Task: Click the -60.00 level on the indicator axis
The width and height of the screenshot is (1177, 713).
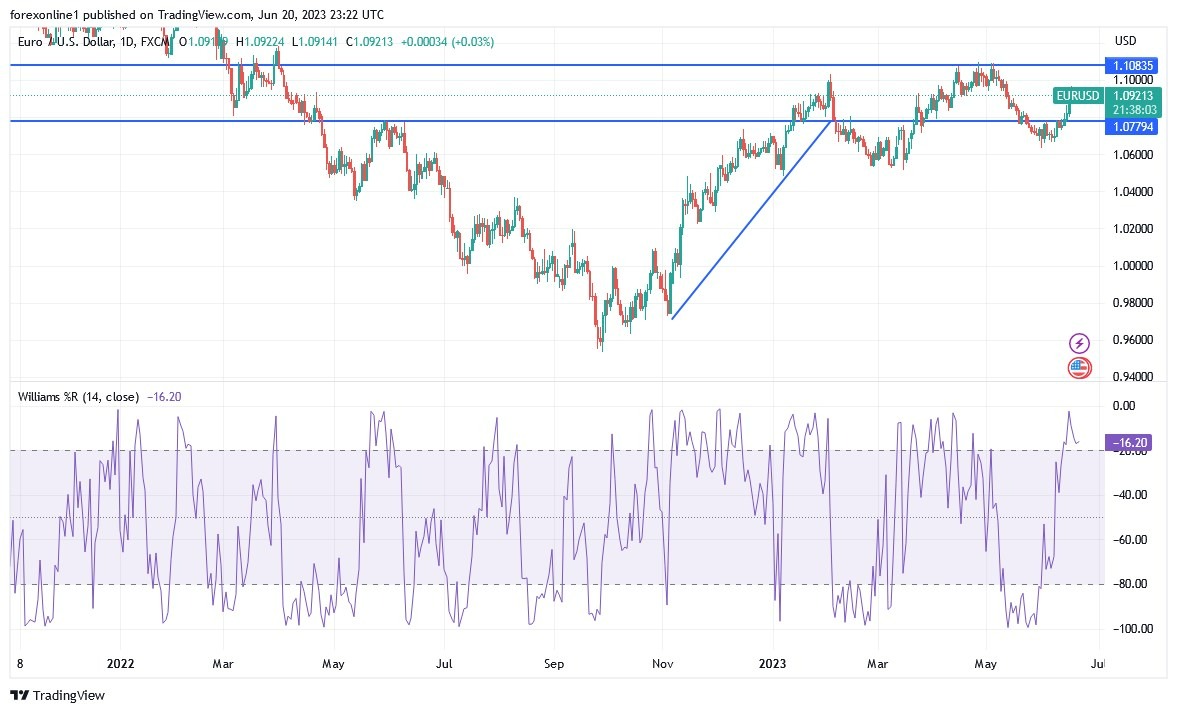Action: point(1130,540)
